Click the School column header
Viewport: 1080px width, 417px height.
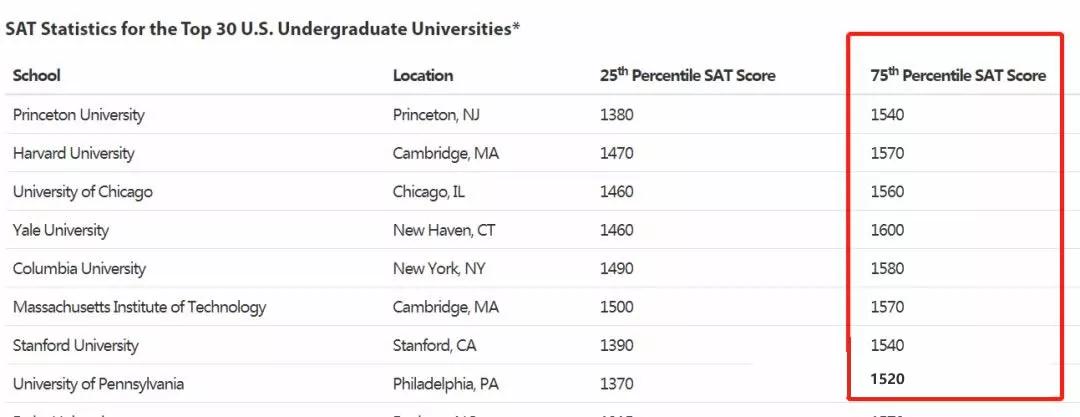(x=37, y=76)
